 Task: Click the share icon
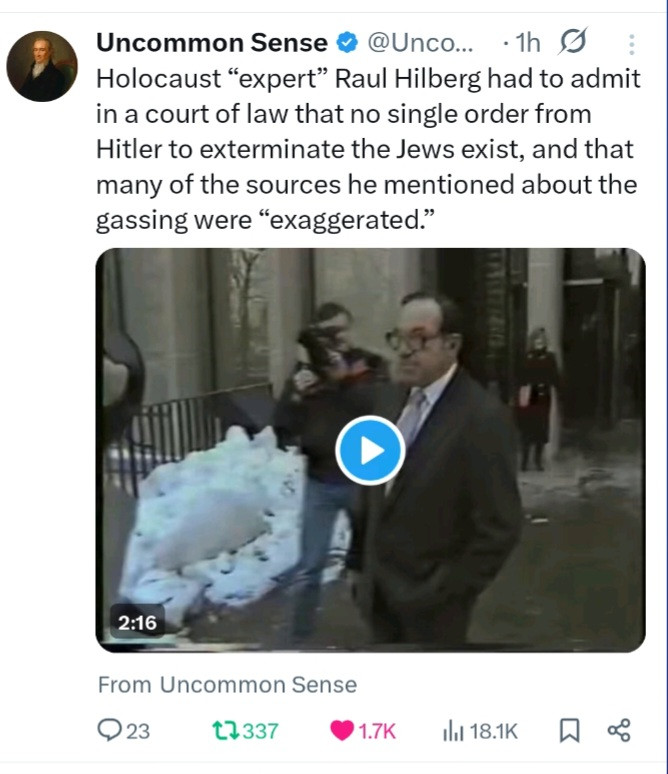[619, 731]
